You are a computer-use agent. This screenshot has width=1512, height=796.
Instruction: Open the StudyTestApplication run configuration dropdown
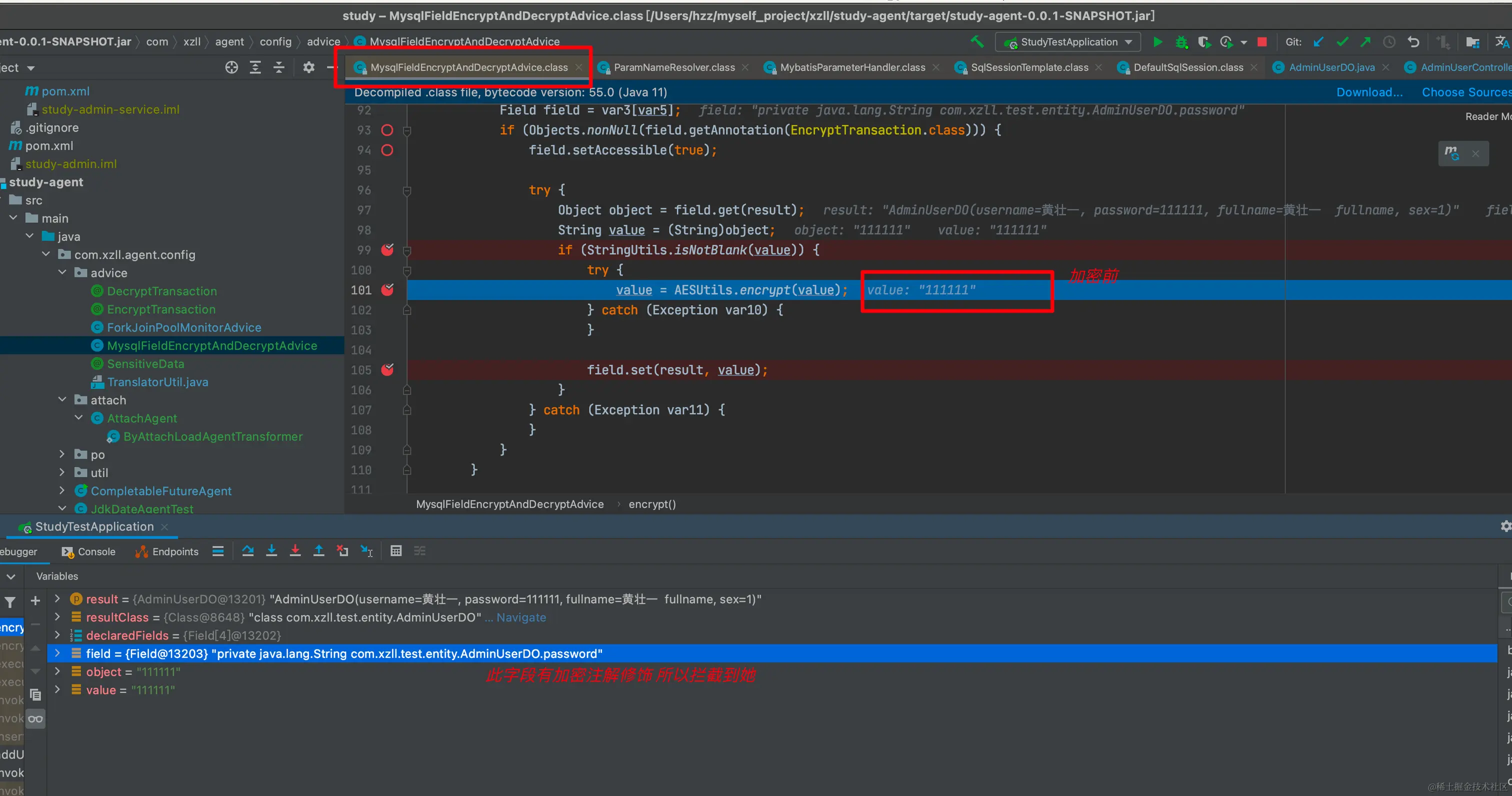coord(1067,41)
